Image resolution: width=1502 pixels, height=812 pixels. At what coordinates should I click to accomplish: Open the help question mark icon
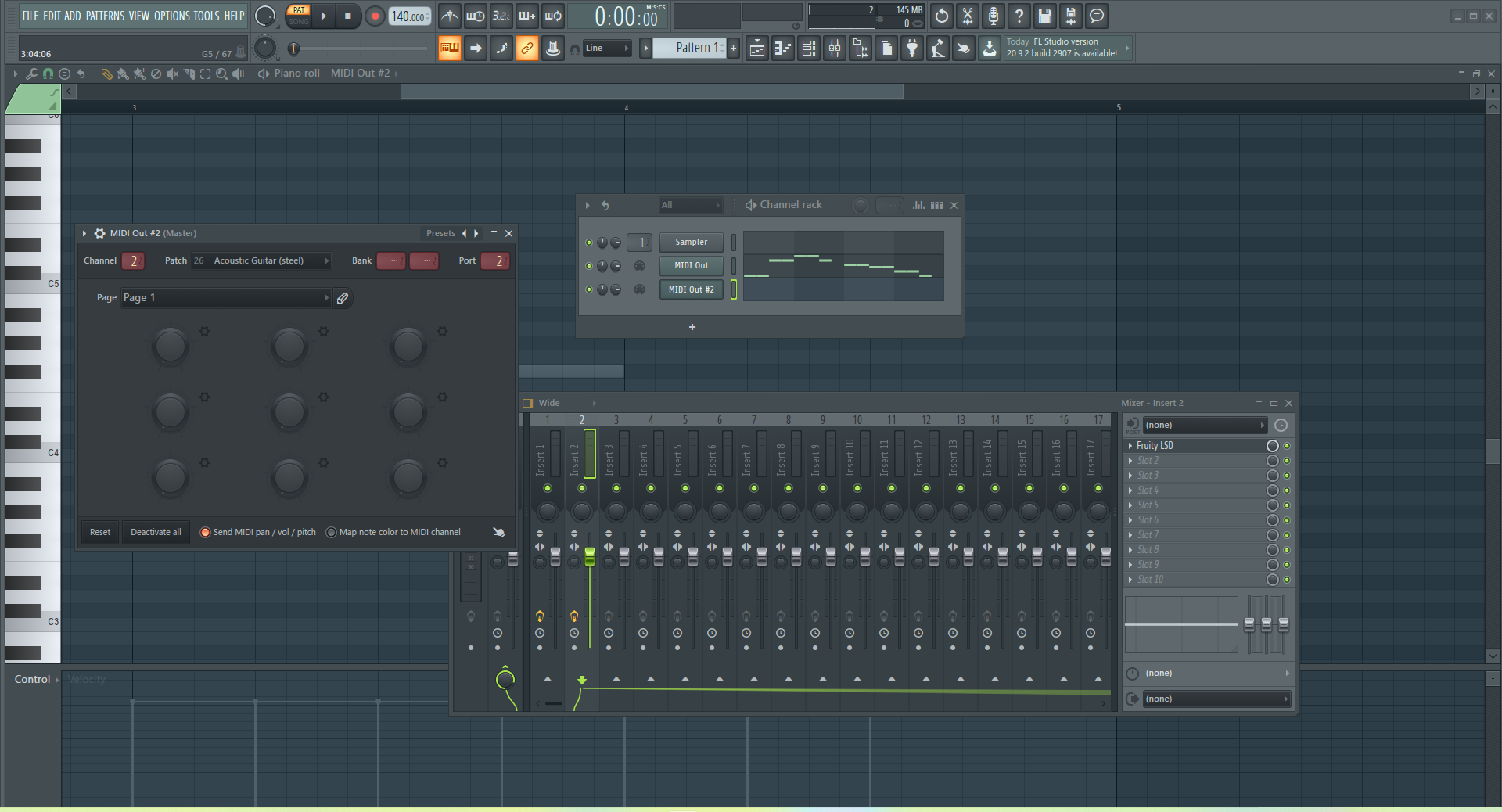point(1019,16)
